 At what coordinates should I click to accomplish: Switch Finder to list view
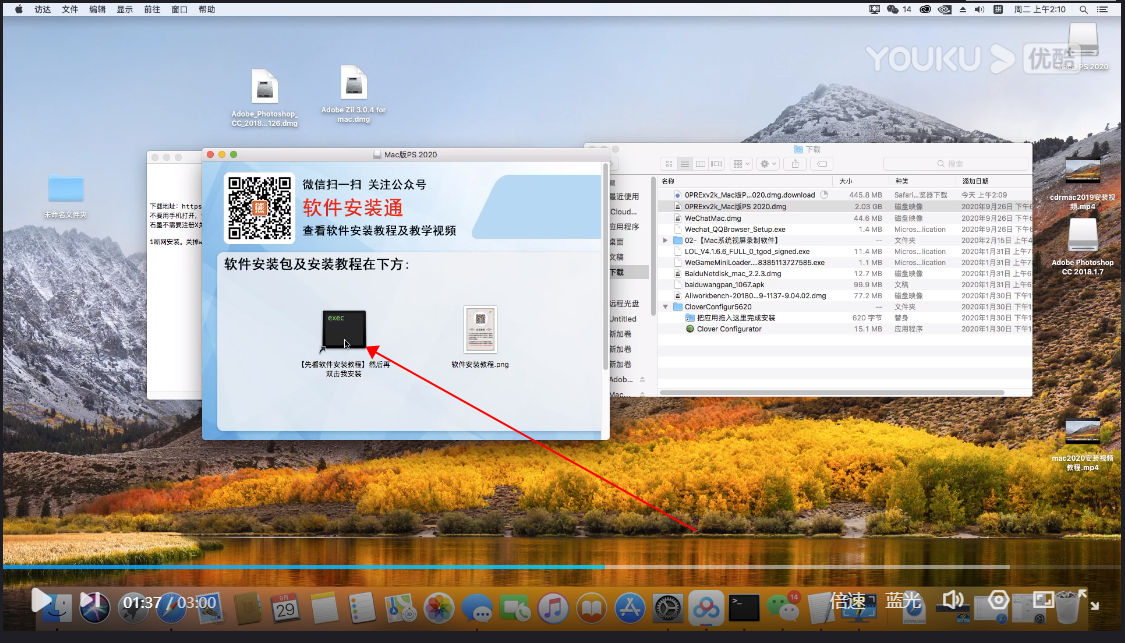pos(685,163)
